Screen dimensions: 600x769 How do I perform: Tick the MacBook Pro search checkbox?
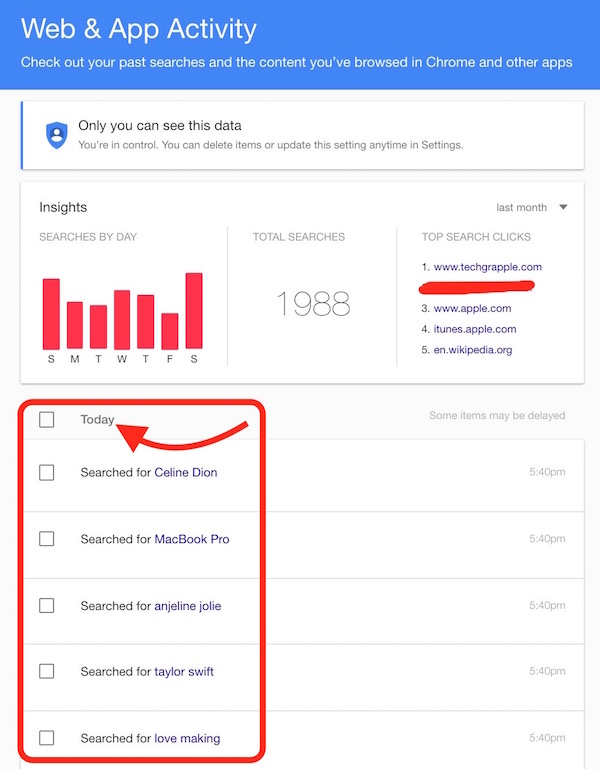click(x=47, y=539)
